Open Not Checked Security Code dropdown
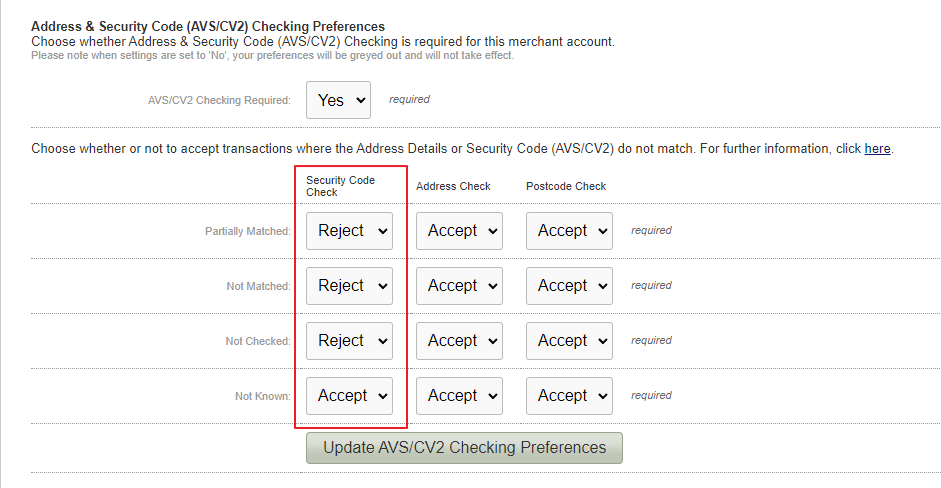 click(x=349, y=341)
